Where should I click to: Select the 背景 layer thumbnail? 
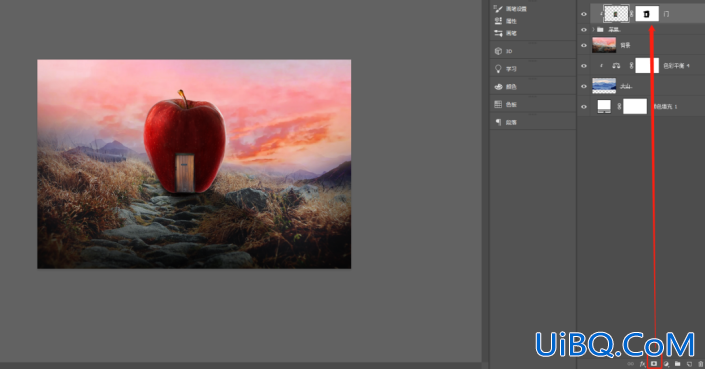pos(604,45)
